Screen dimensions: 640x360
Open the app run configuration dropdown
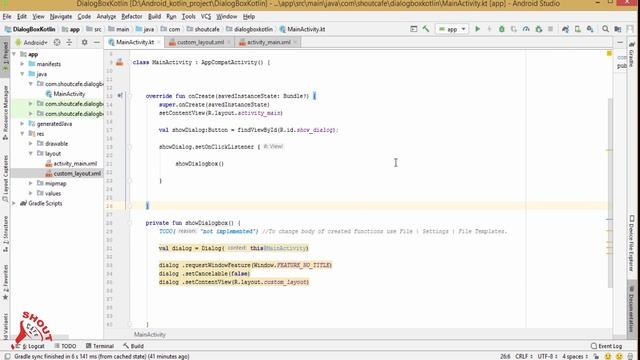[452, 29]
